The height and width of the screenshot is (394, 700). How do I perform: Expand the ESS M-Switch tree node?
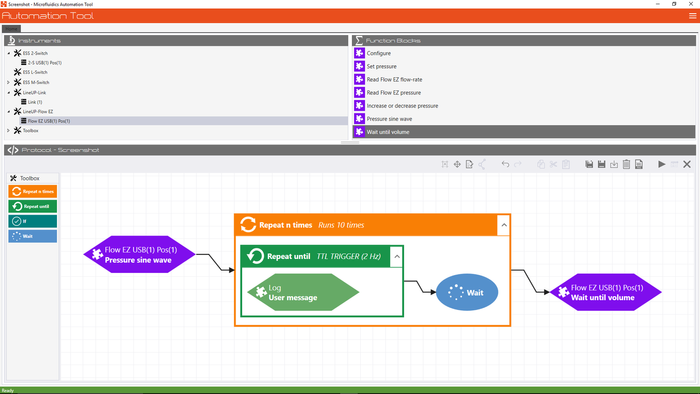[8, 82]
